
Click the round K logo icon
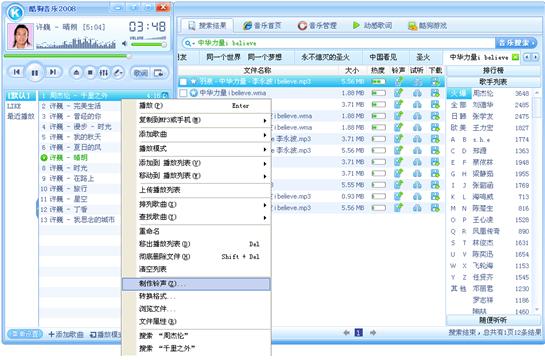16,12
